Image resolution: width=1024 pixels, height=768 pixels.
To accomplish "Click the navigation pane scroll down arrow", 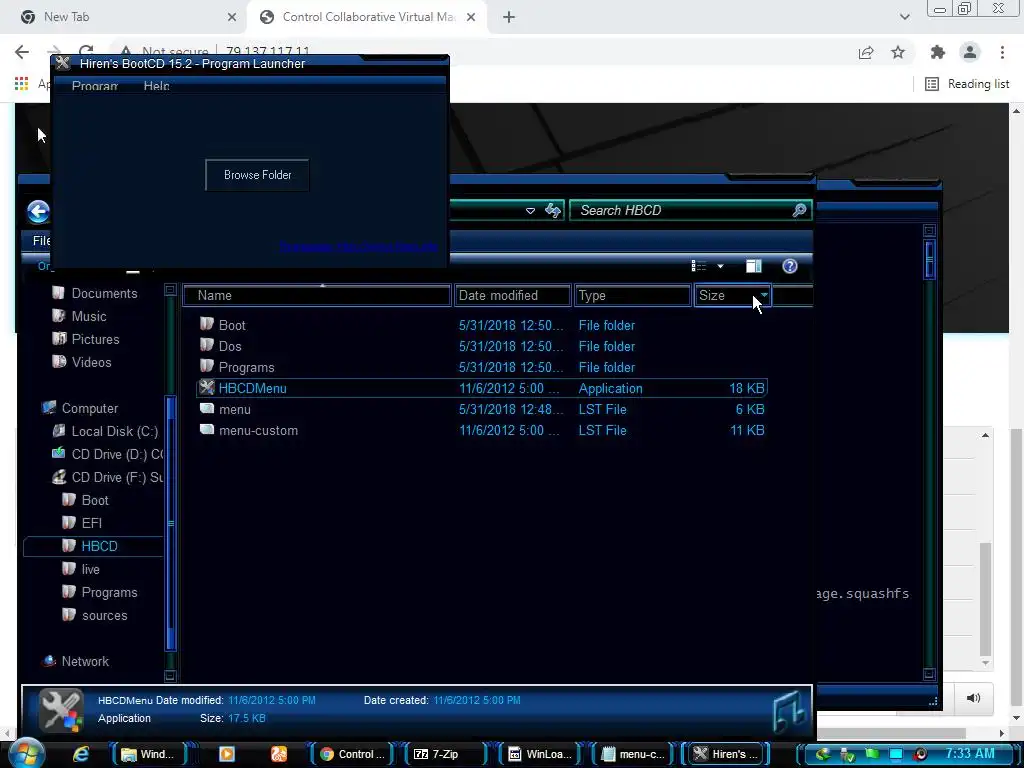I will 170,676.
